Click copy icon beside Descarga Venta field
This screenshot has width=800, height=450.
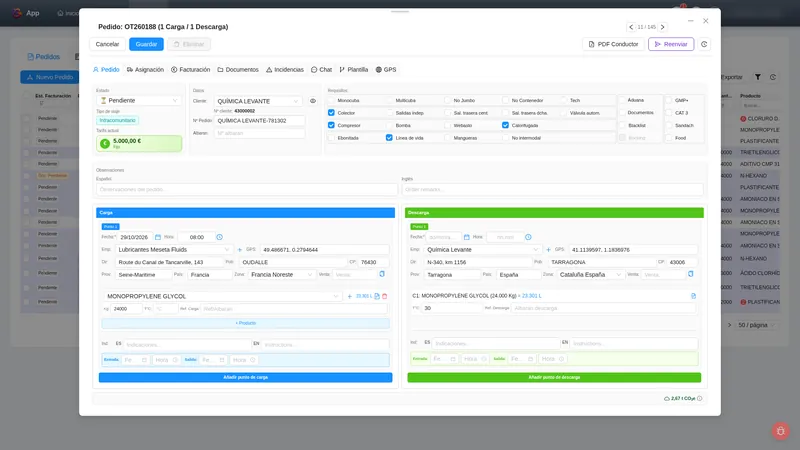[690, 274]
